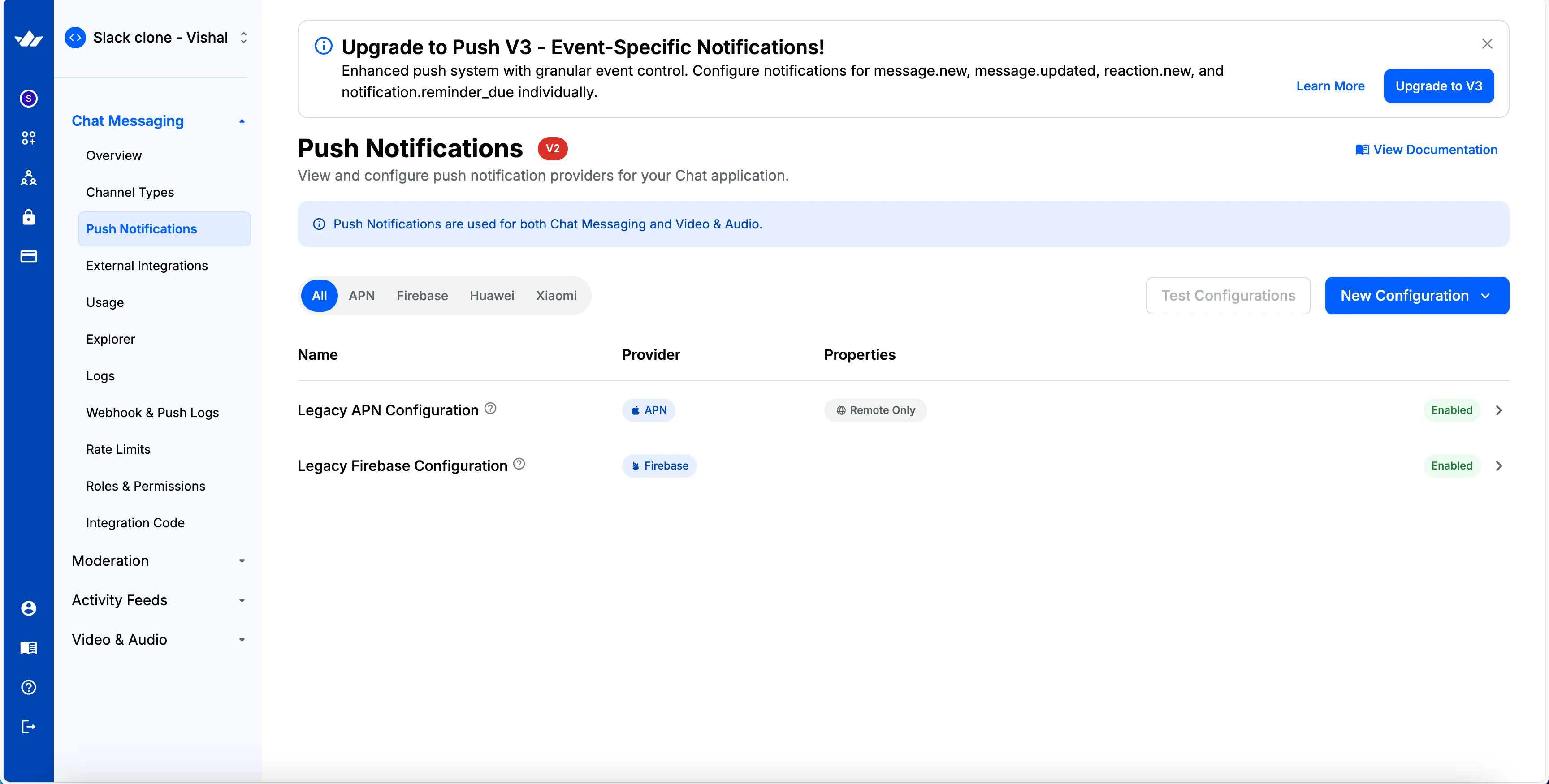1549x784 pixels.
Task: Click help icon beside Legacy APN Configuration
Action: tap(490, 409)
